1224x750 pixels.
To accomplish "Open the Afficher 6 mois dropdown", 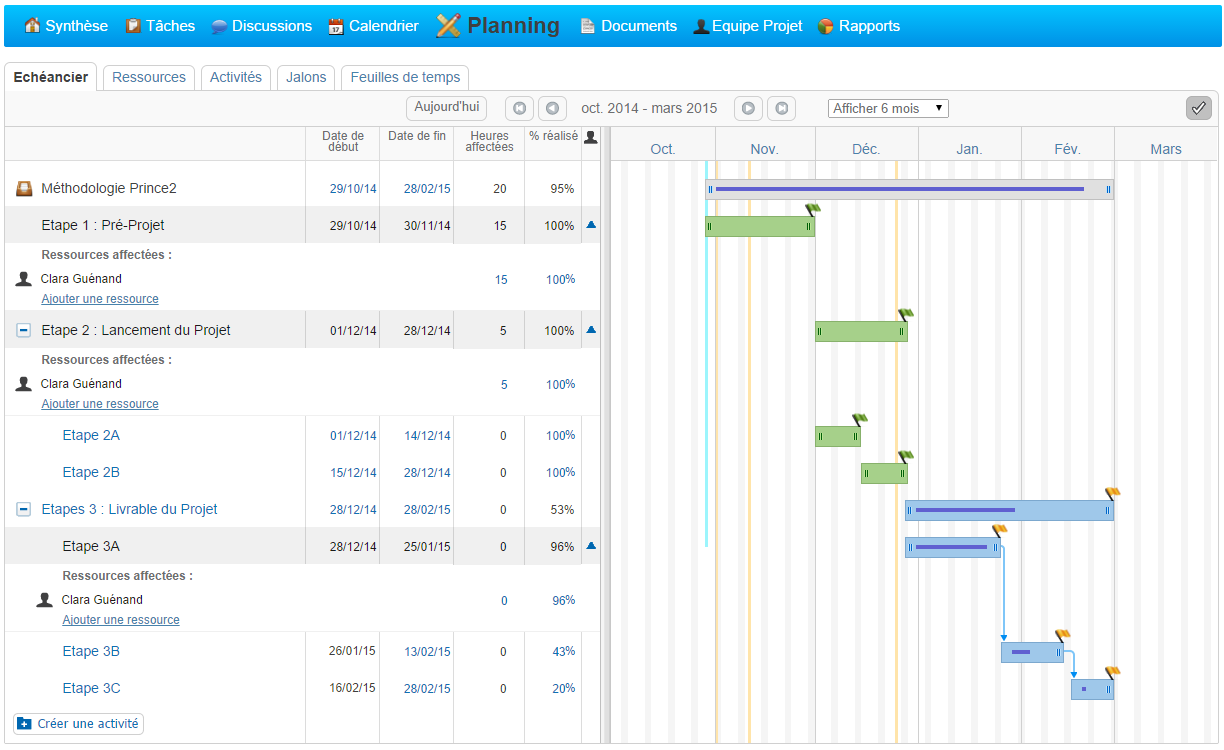I will (x=888, y=108).
